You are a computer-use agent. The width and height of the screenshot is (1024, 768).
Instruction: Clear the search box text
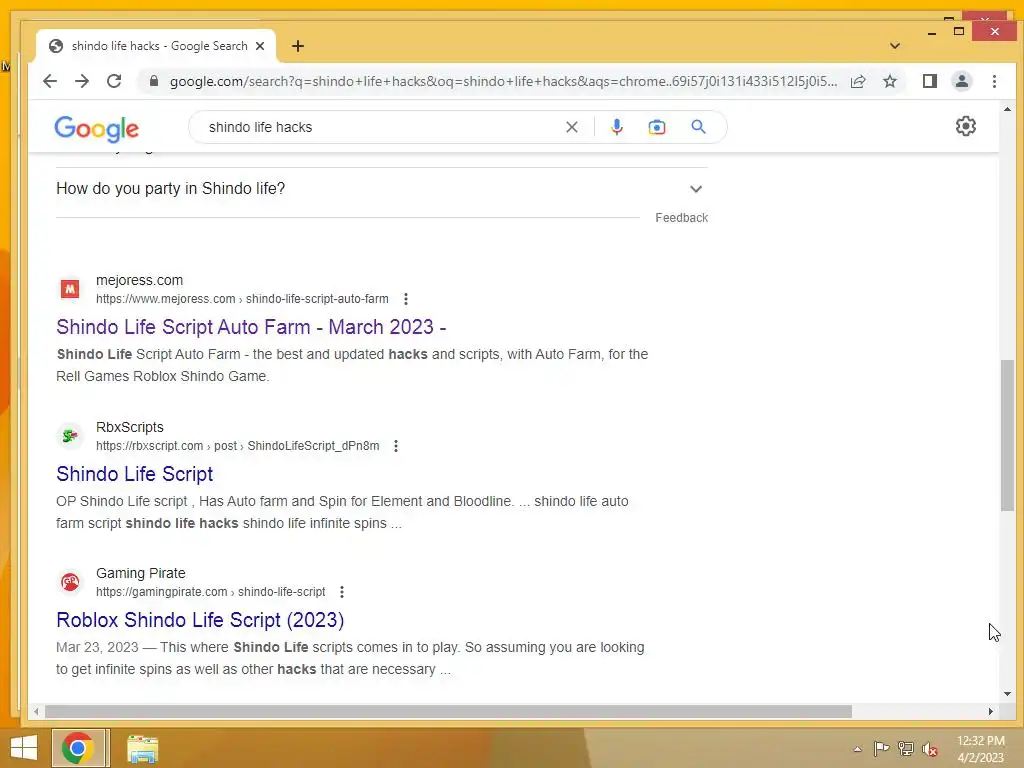[571, 127]
